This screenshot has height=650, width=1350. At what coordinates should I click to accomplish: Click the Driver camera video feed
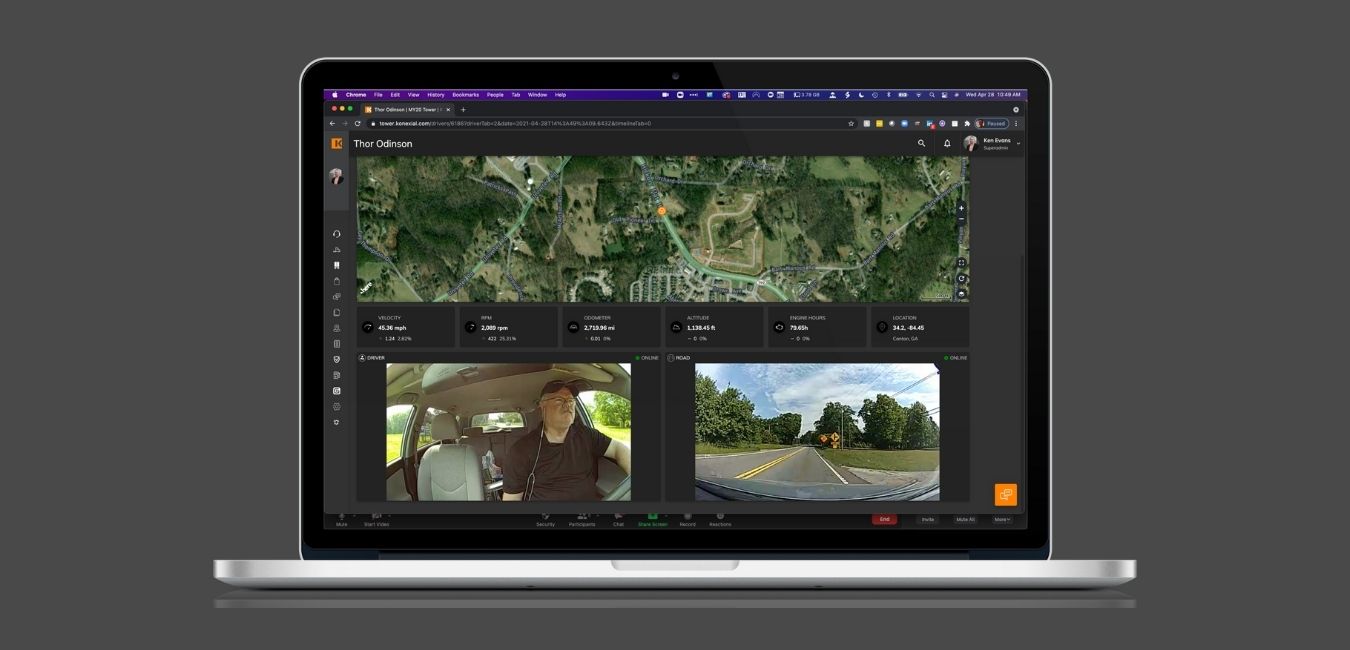pyautogui.click(x=509, y=432)
